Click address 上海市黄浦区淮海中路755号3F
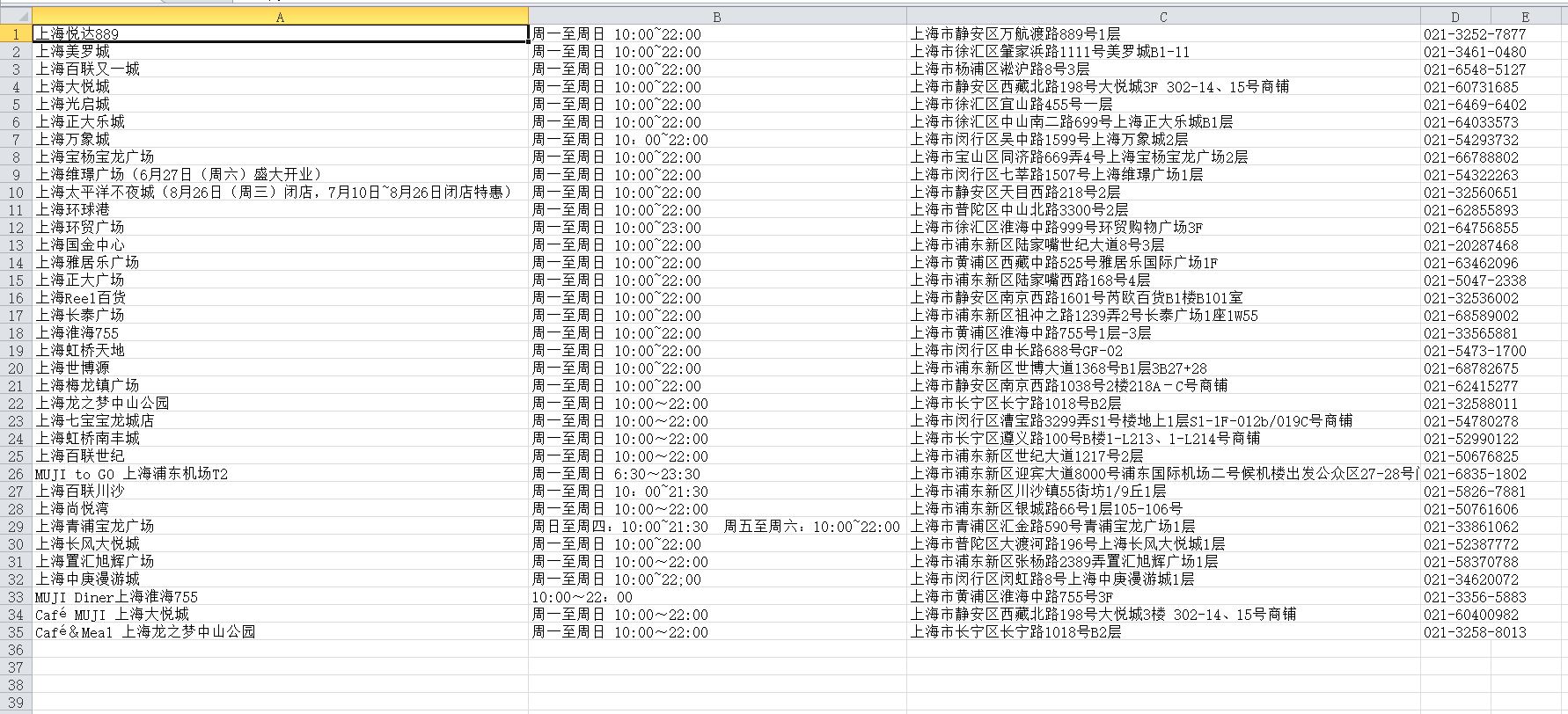This screenshot has height=714, width=1568. tap(1163, 597)
